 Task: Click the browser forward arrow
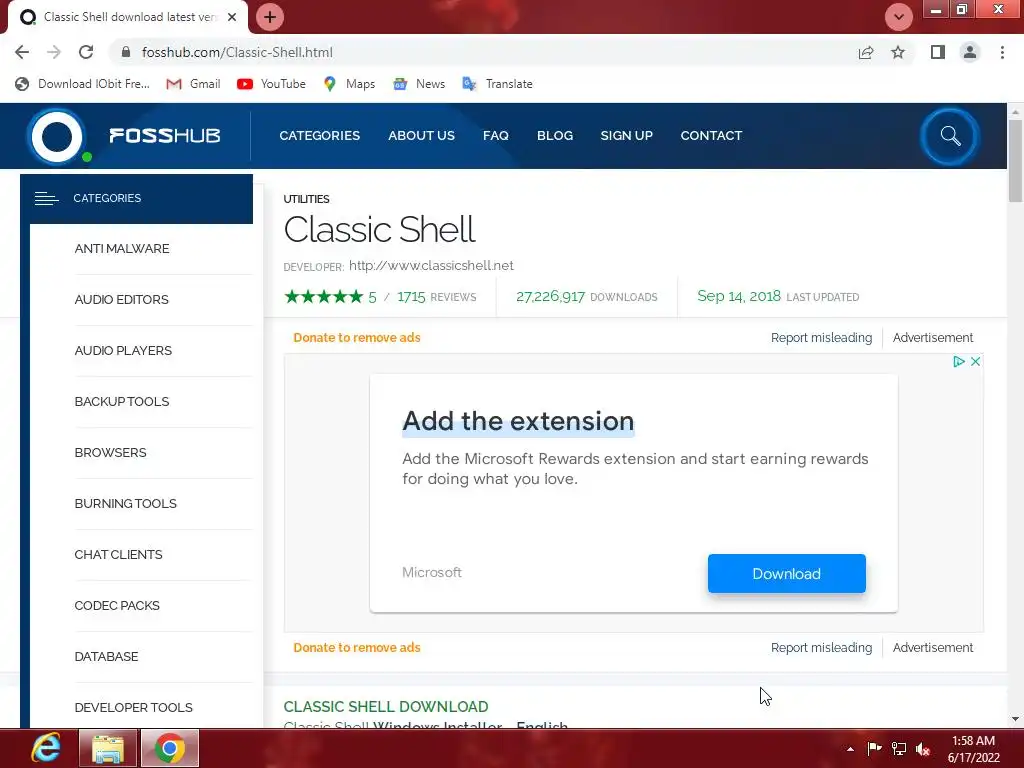coord(54,52)
